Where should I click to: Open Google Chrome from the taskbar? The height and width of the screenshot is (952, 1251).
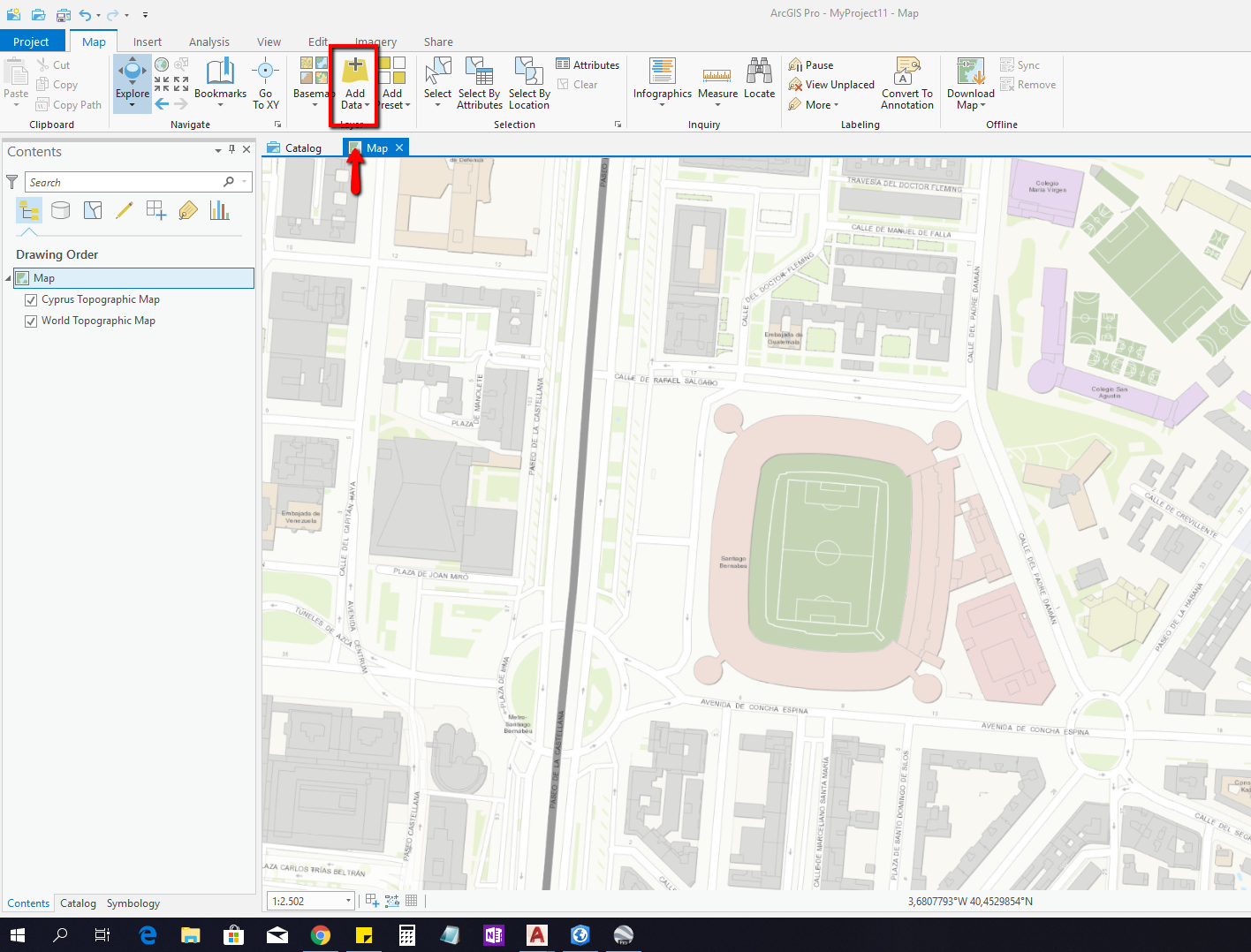(321, 934)
